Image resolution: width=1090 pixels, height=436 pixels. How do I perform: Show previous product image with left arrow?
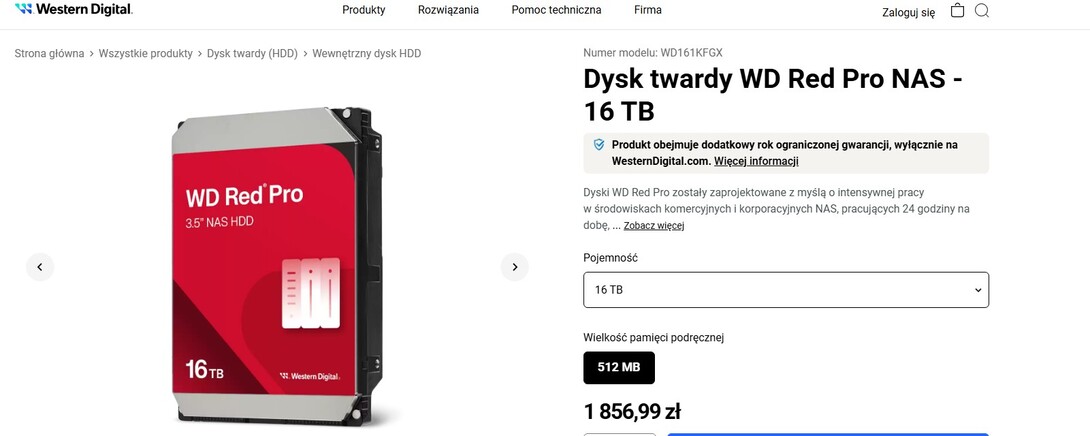(40, 267)
